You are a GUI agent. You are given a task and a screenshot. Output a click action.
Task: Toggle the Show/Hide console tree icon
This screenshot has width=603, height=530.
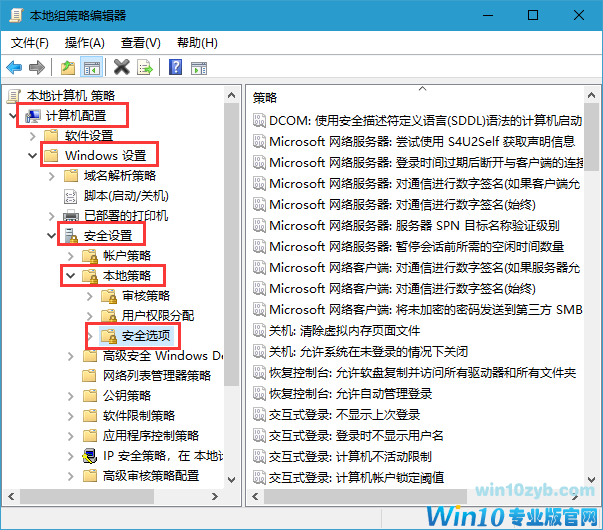click(x=92, y=68)
